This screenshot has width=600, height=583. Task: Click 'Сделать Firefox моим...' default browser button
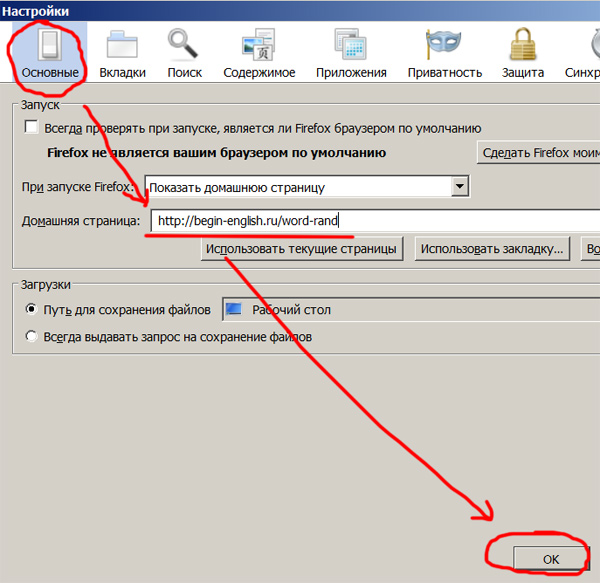tap(538, 153)
